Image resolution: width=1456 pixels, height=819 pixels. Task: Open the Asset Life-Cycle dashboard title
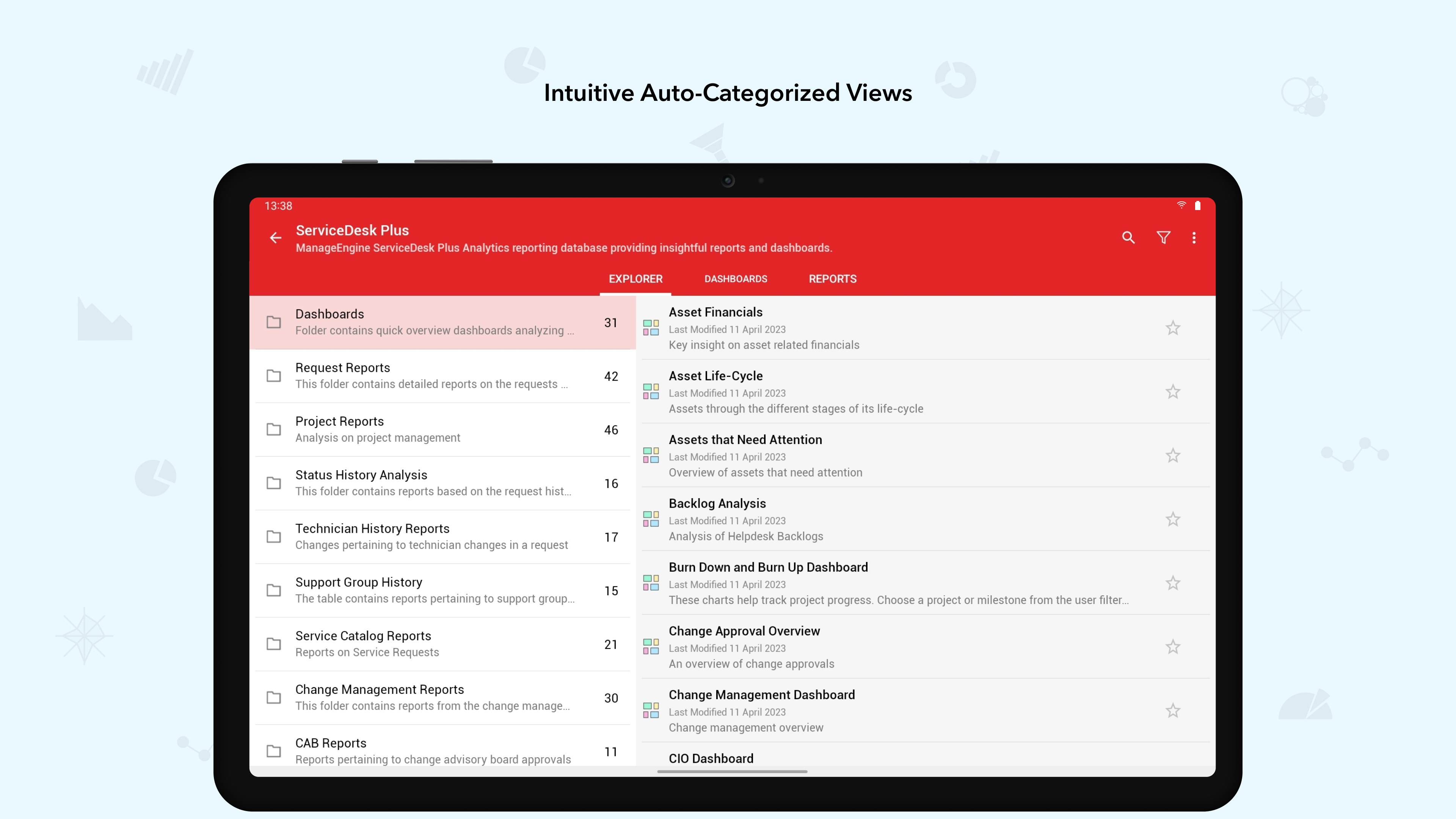pyautogui.click(x=715, y=376)
